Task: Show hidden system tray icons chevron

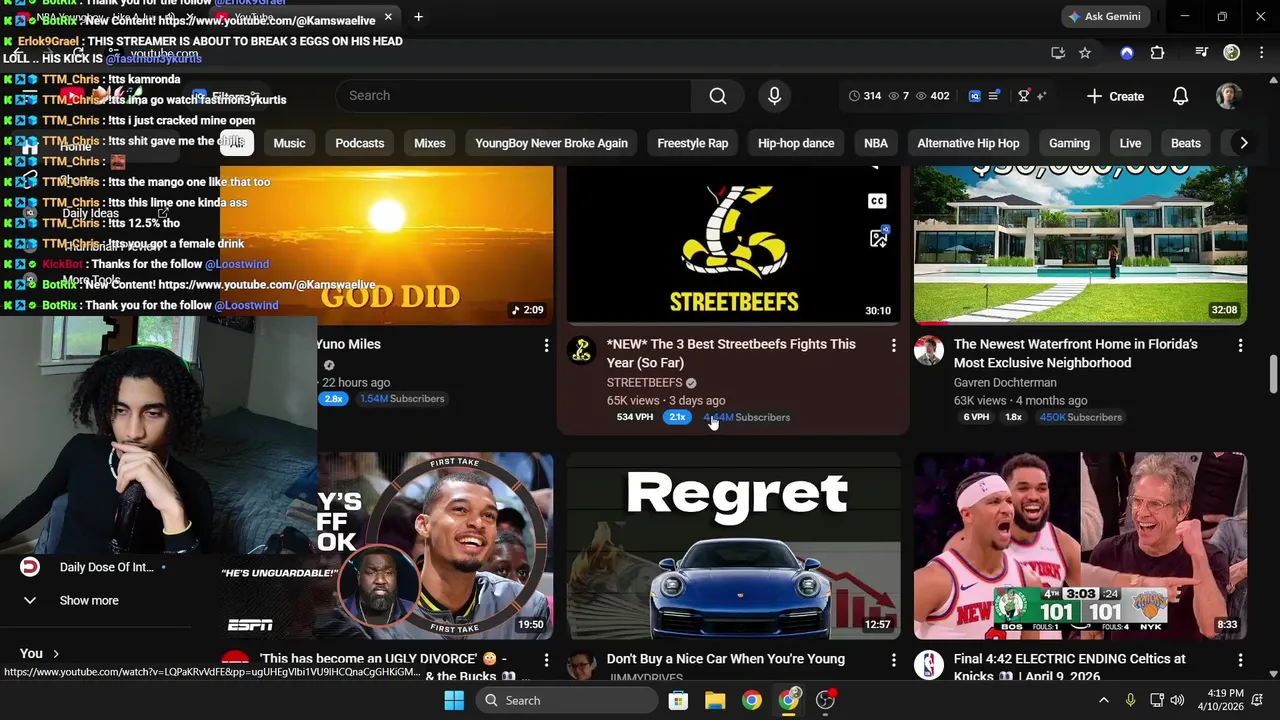Action: pos(1104,700)
